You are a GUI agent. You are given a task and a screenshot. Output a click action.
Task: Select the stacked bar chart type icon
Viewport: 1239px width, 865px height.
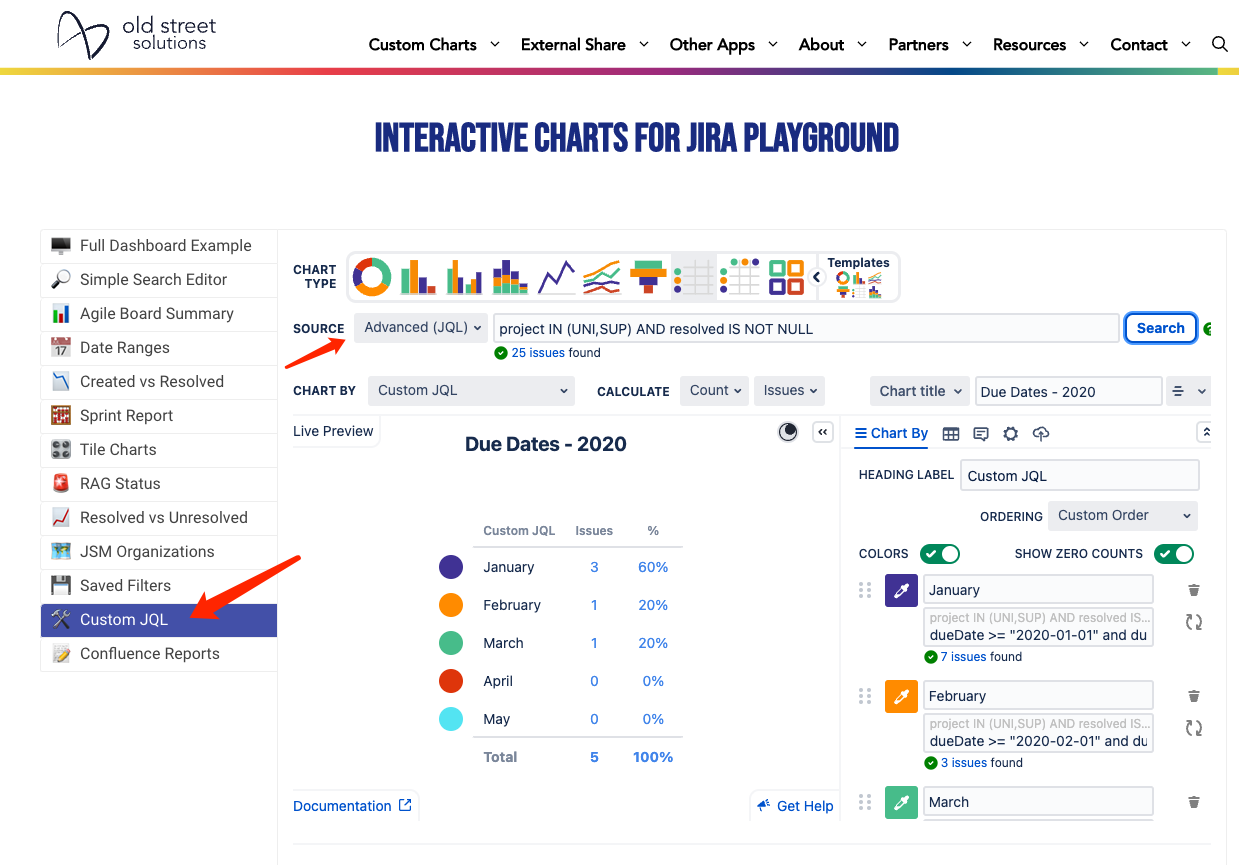click(510, 277)
